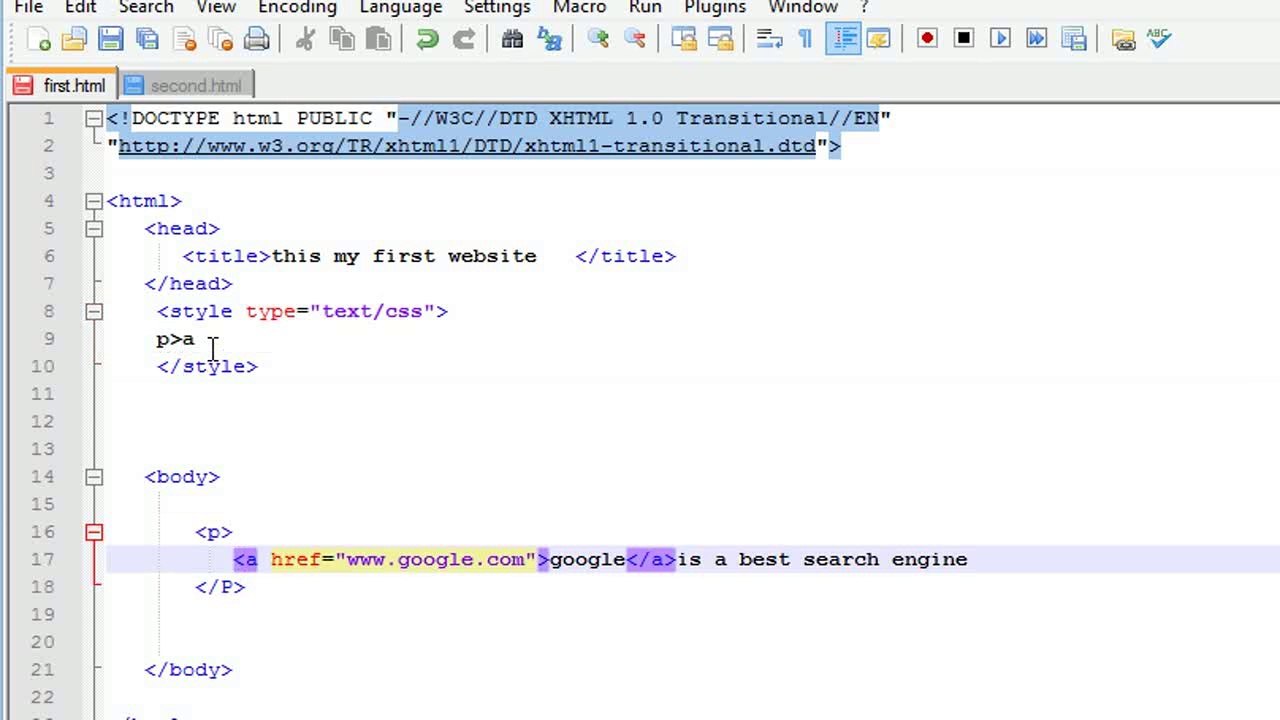Open the Macro menu
Viewport: 1280px width, 720px height.
pos(579,8)
